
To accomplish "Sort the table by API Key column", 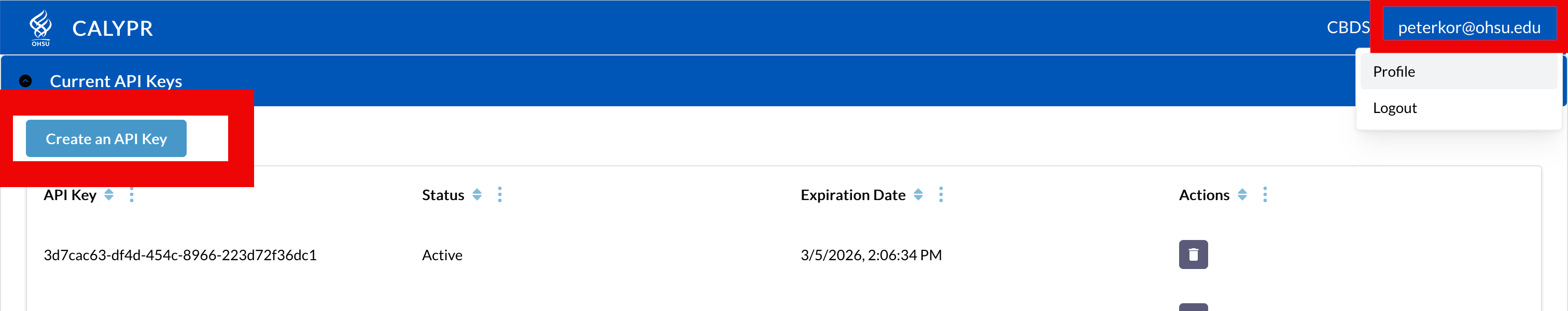I will click(109, 195).
